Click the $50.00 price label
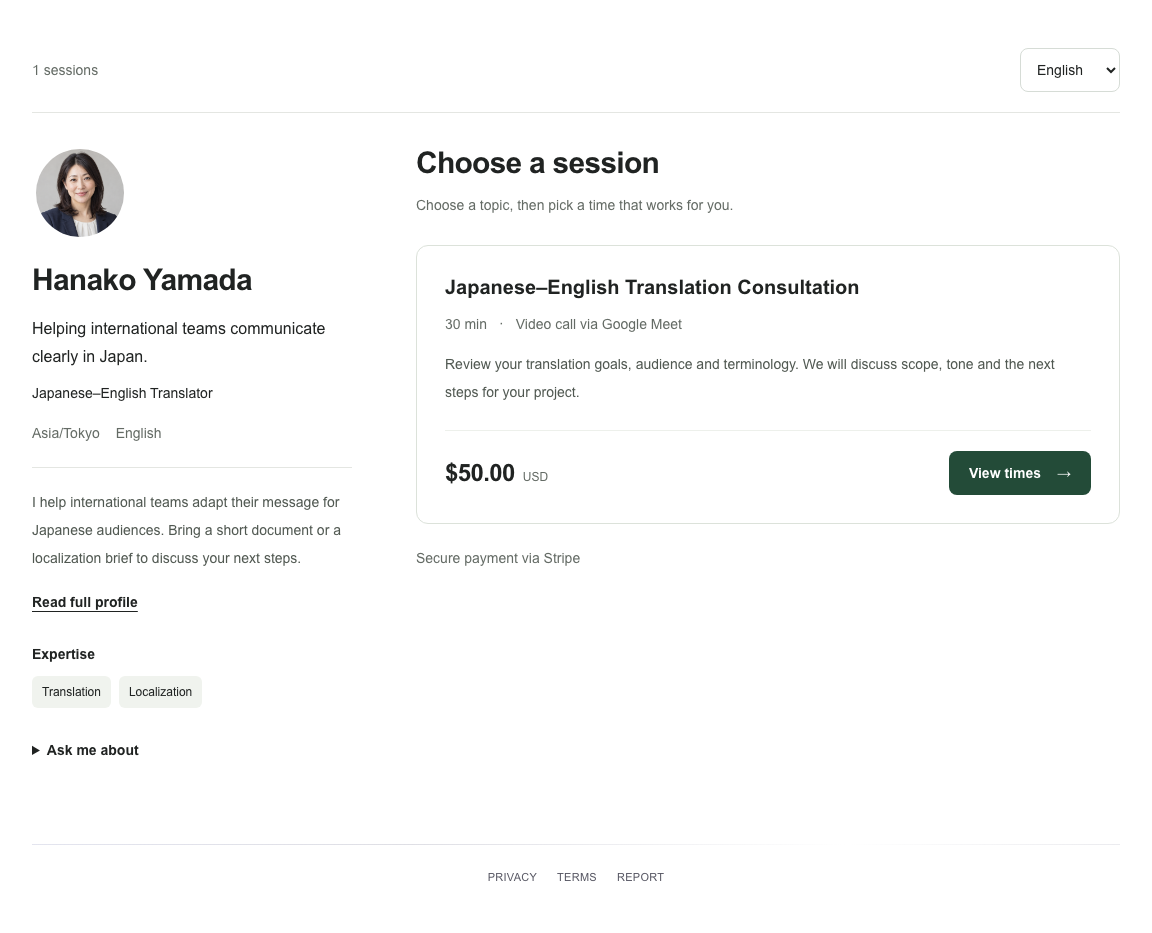Screen dimensions: 1152x933 480,473
